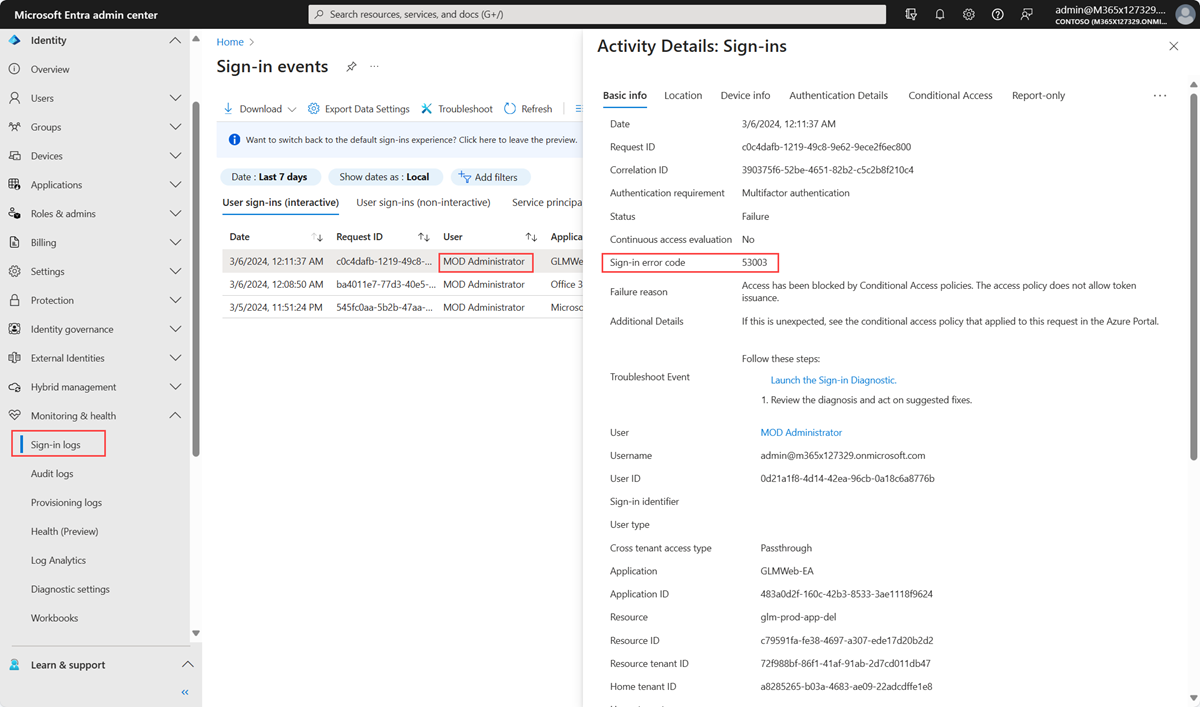Open the more options ellipsis in Activity Details
The image size is (1200, 707).
point(1159,95)
